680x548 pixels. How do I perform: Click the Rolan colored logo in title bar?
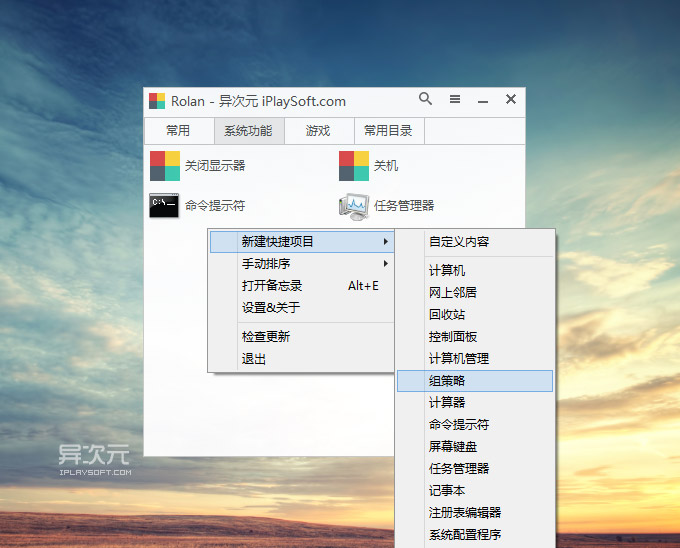coord(157,101)
